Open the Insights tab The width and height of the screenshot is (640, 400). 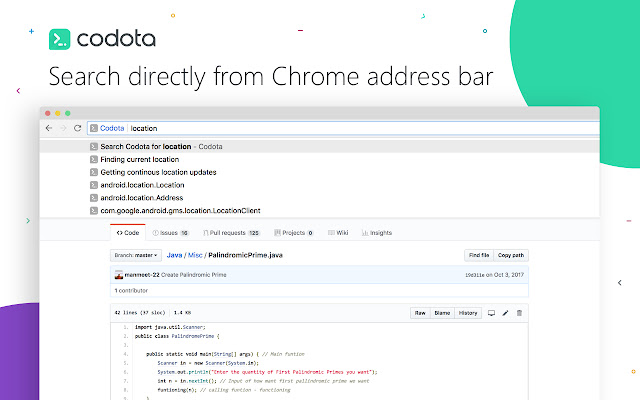377,232
